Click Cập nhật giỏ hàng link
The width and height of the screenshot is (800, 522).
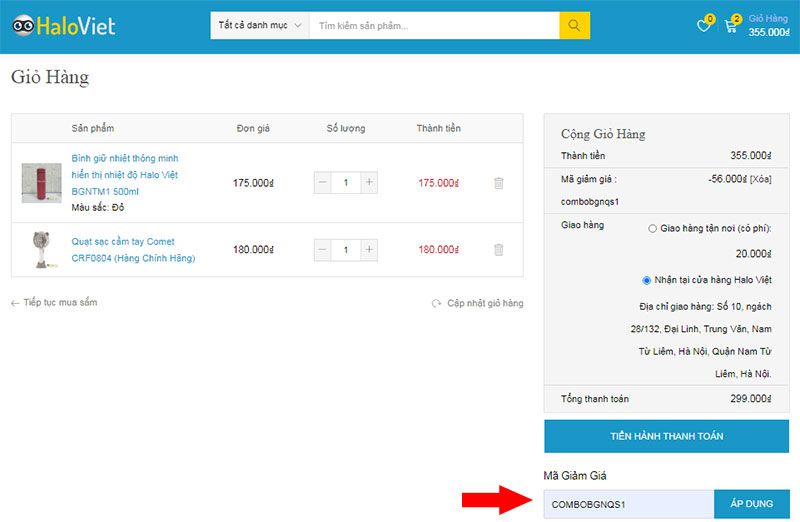[485, 303]
